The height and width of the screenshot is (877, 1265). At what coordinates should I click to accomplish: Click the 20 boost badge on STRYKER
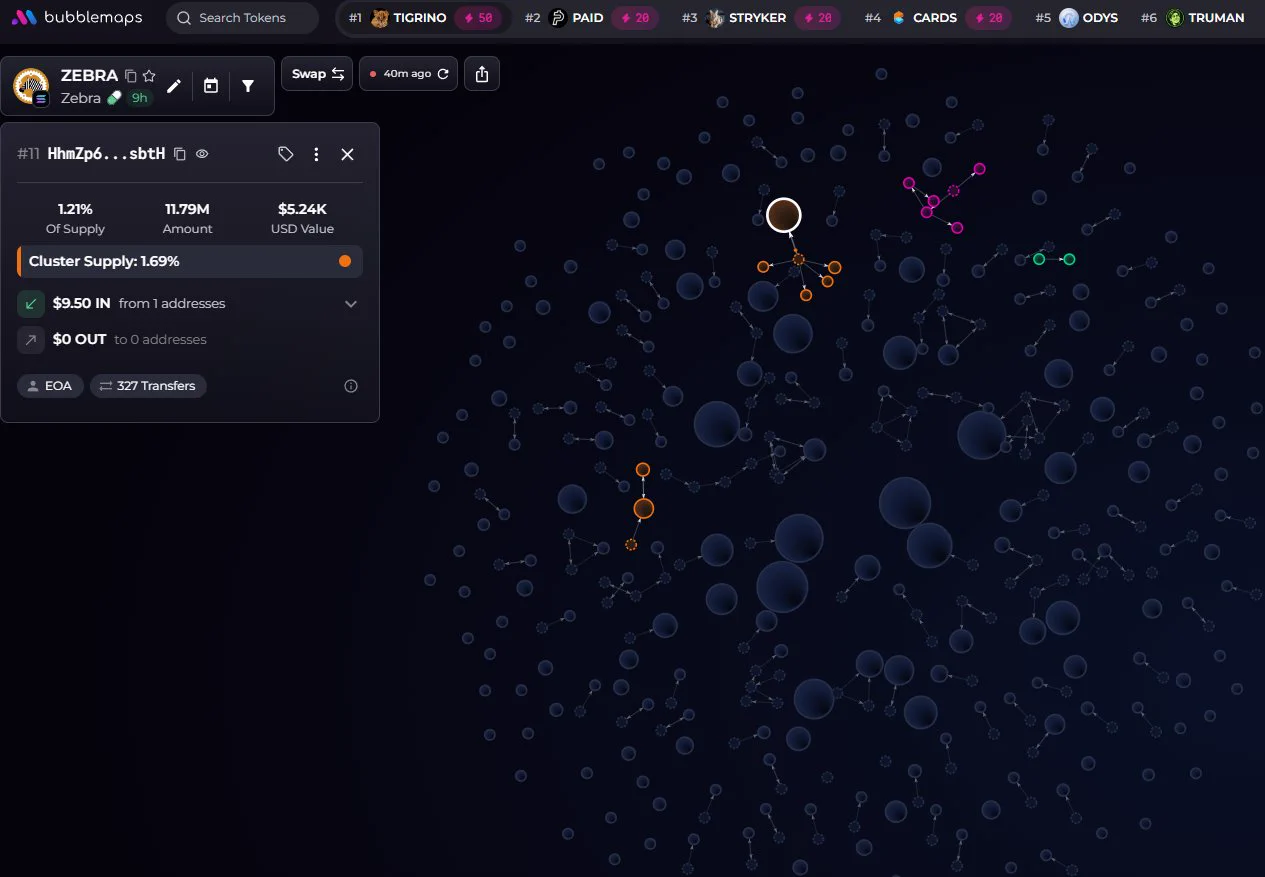pyautogui.click(x=819, y=18)
